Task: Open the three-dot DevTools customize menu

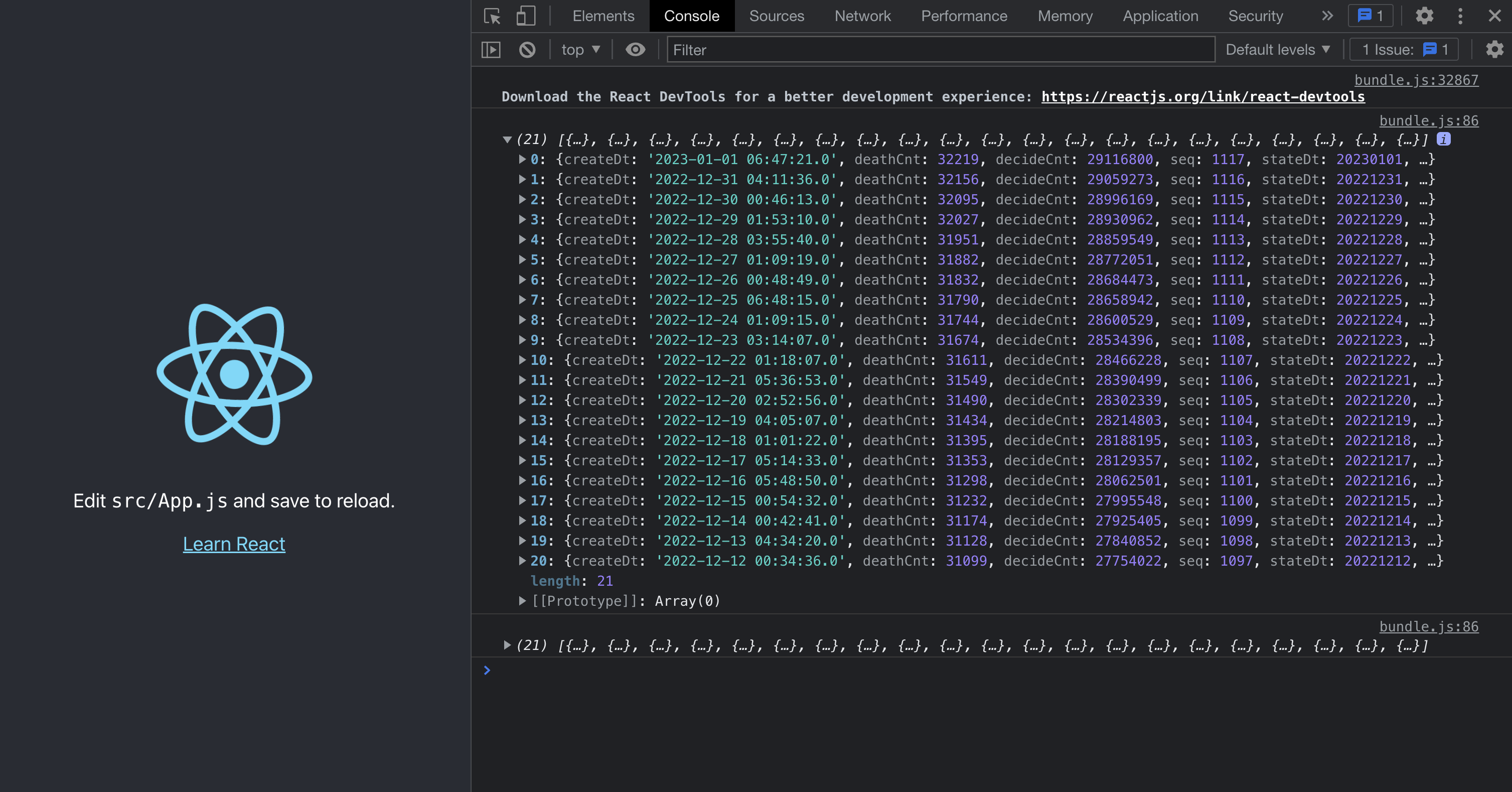Action: pyautogui.click(x=1460, y=16)
